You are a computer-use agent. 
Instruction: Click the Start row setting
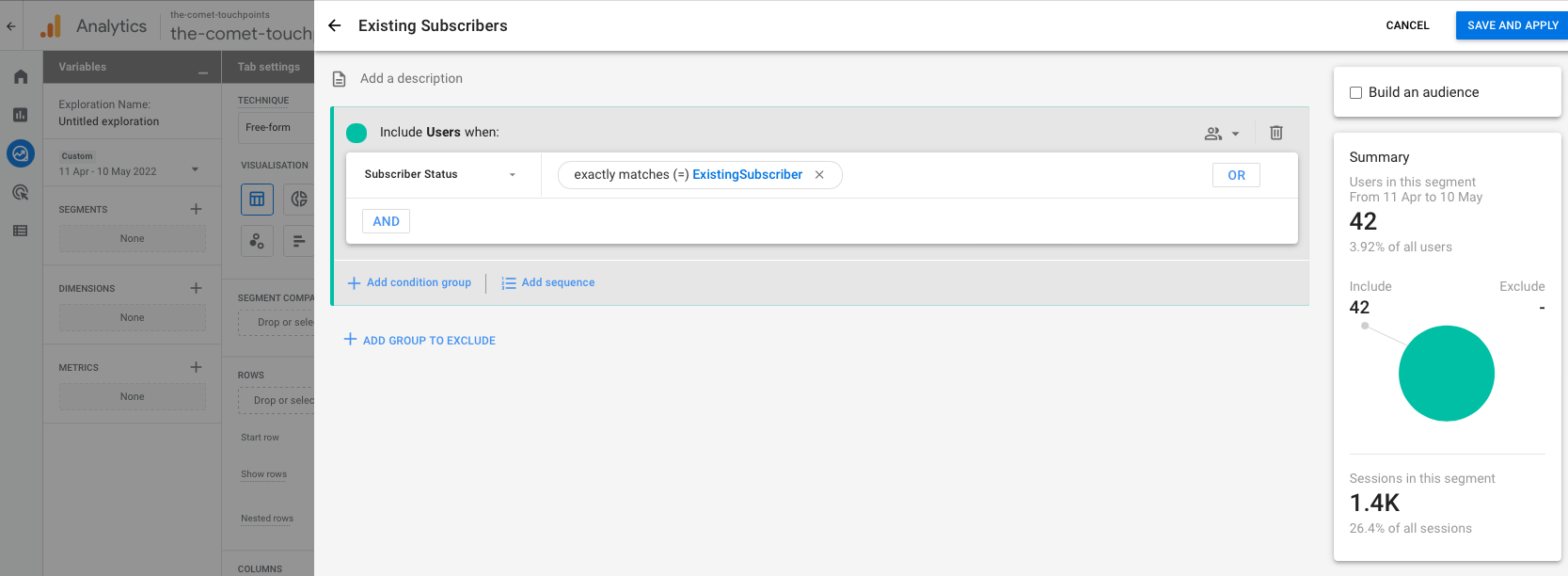tap(260, 438)
